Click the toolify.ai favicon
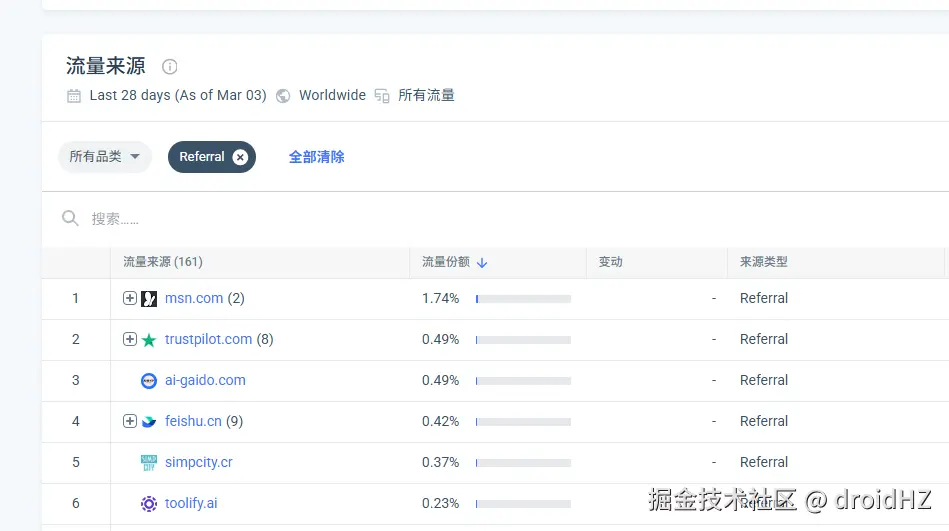The image size is (949, 531). click(x=149, y=503)
